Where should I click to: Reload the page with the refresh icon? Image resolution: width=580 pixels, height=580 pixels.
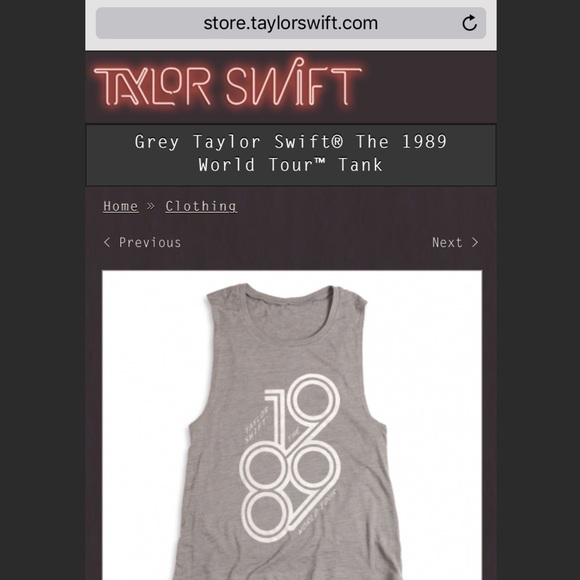469,23
